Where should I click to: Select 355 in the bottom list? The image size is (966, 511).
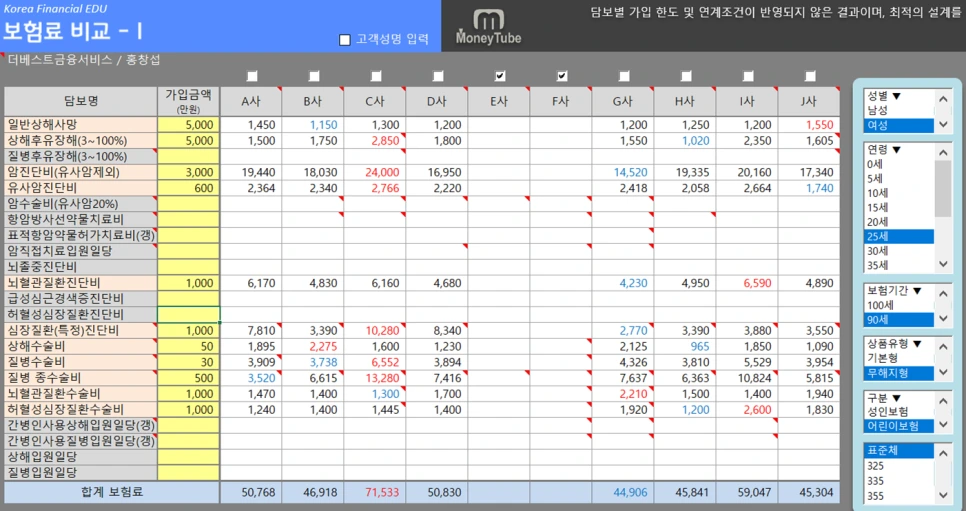(x=899, y=496)
